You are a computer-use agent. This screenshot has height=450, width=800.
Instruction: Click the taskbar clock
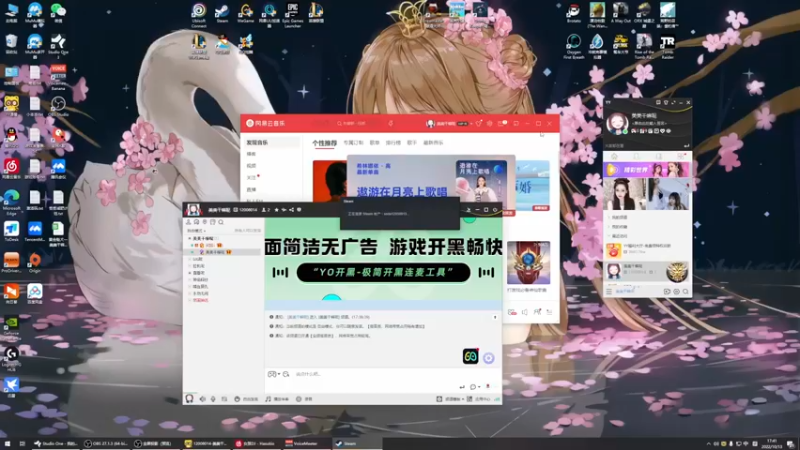click(771, 443)
